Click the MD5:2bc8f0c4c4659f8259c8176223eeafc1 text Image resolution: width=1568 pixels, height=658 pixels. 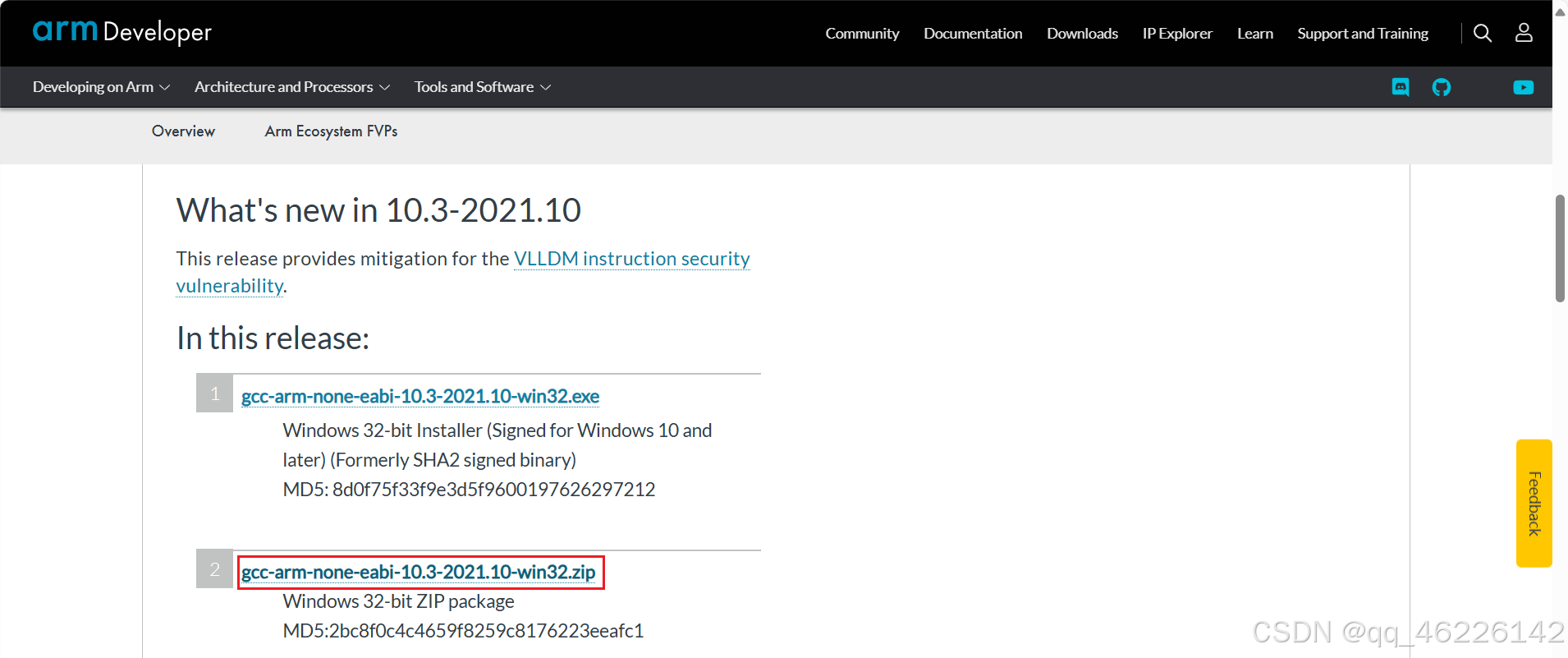[x=463, y=631]
